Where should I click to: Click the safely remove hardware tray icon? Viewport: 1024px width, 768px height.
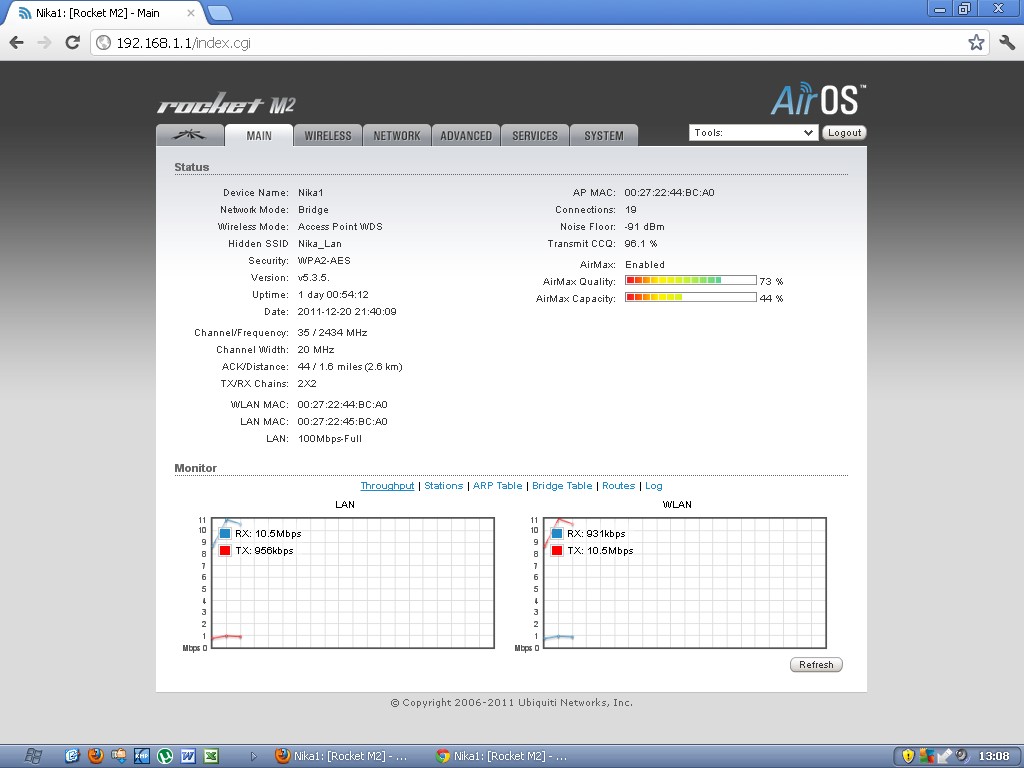tap(944, 756)
